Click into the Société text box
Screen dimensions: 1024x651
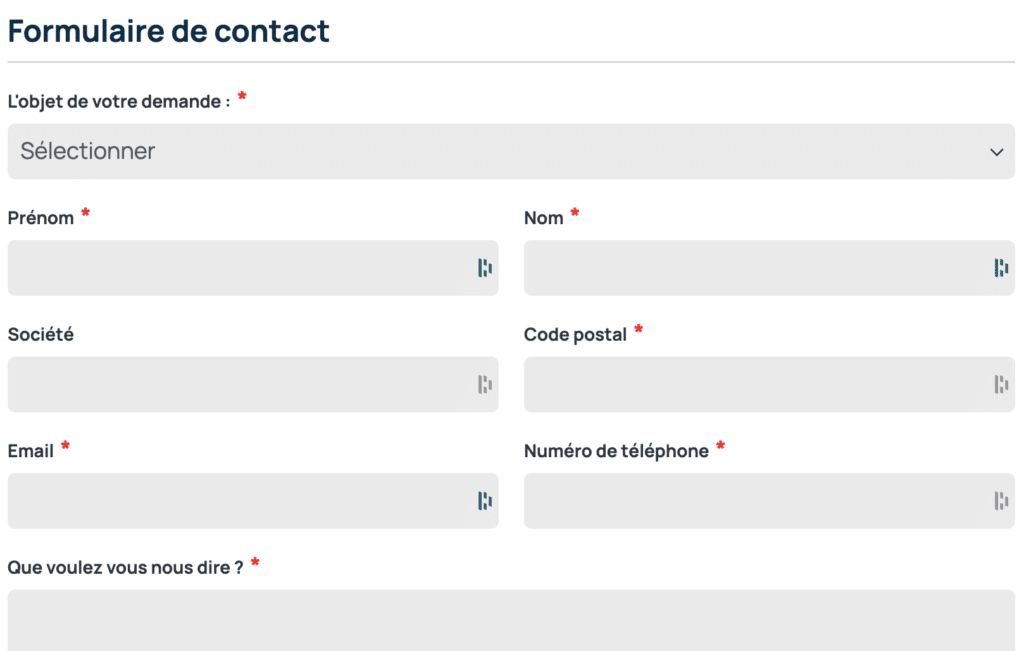240,384
